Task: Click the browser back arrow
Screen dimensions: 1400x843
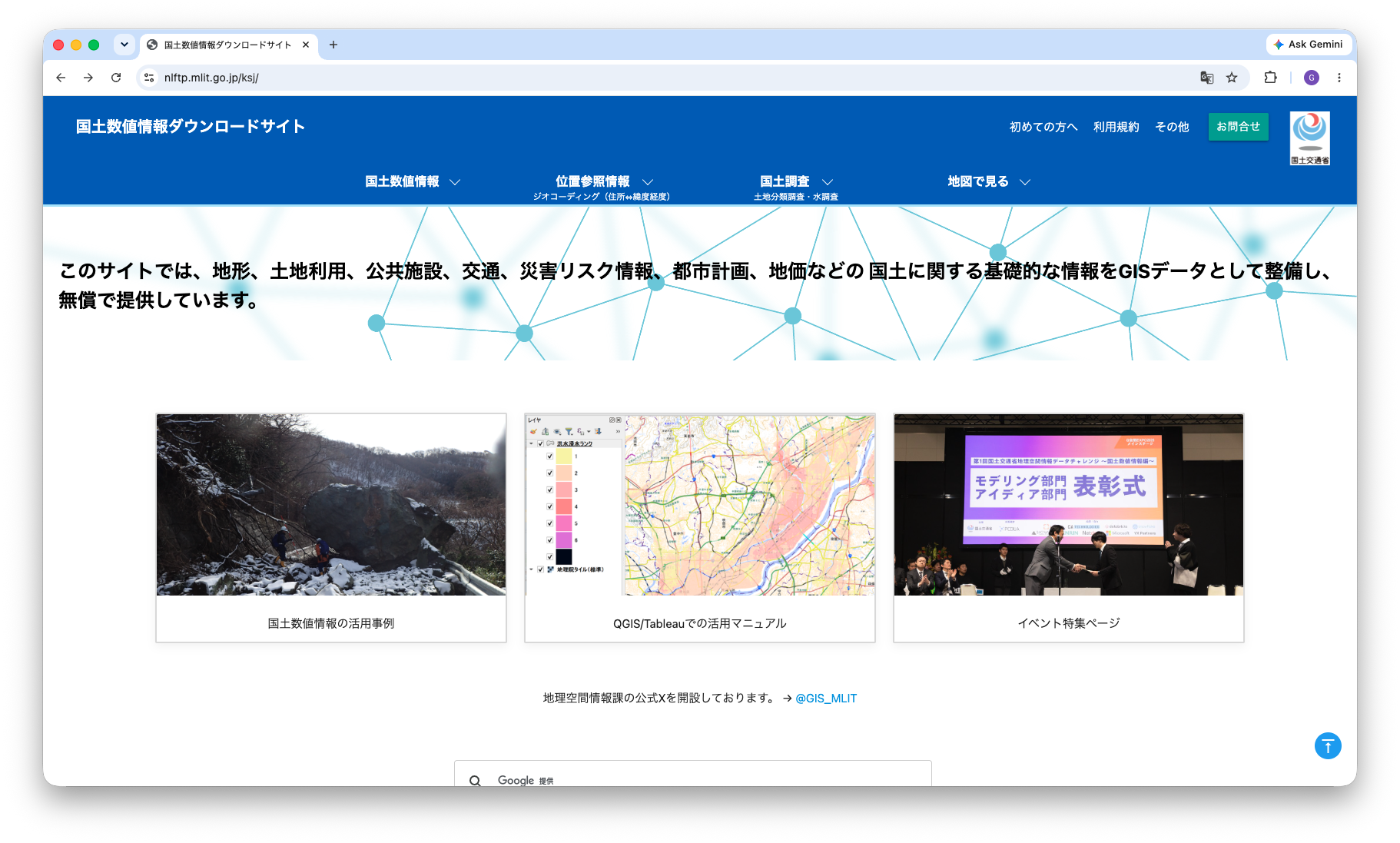Action: tap(61, 78)
